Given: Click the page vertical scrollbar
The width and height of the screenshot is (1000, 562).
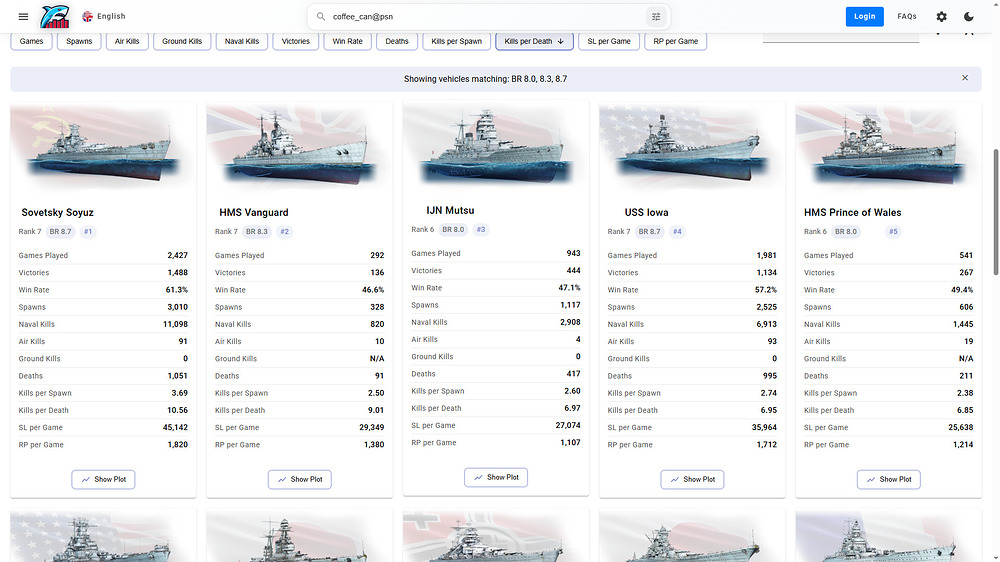Looking at the screenshot, I should click(x=996, y=212).
